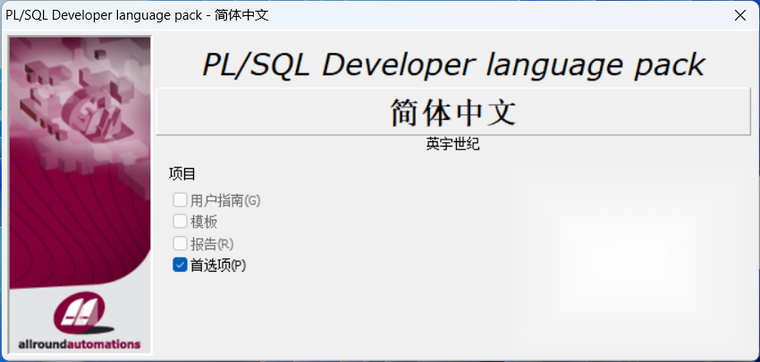Click the large 简体中文 language button

click(x=453, y=112)
